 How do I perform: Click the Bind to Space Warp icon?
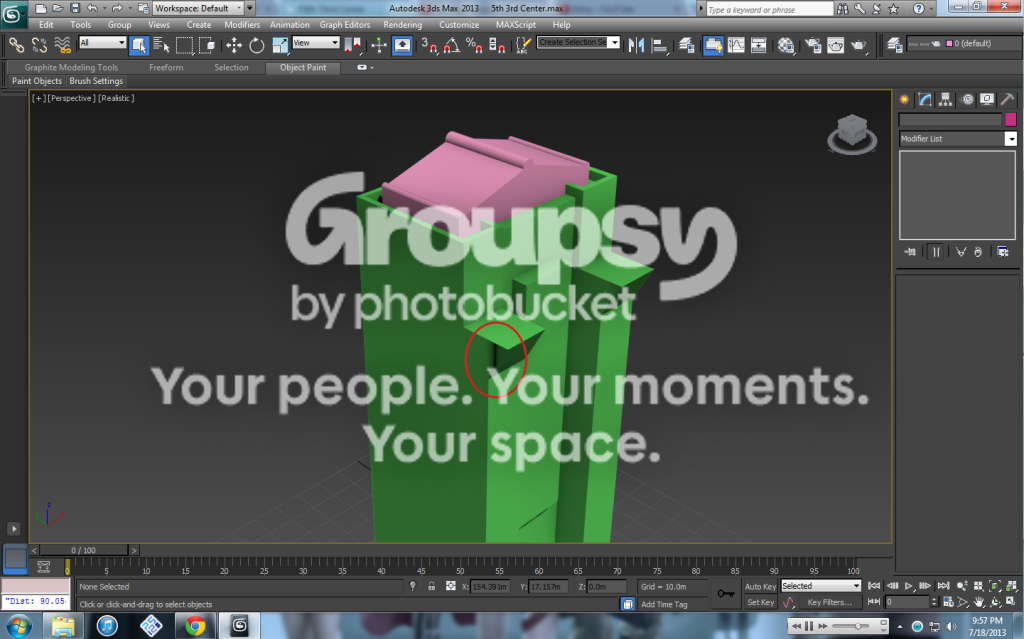[x=63, y=45]
